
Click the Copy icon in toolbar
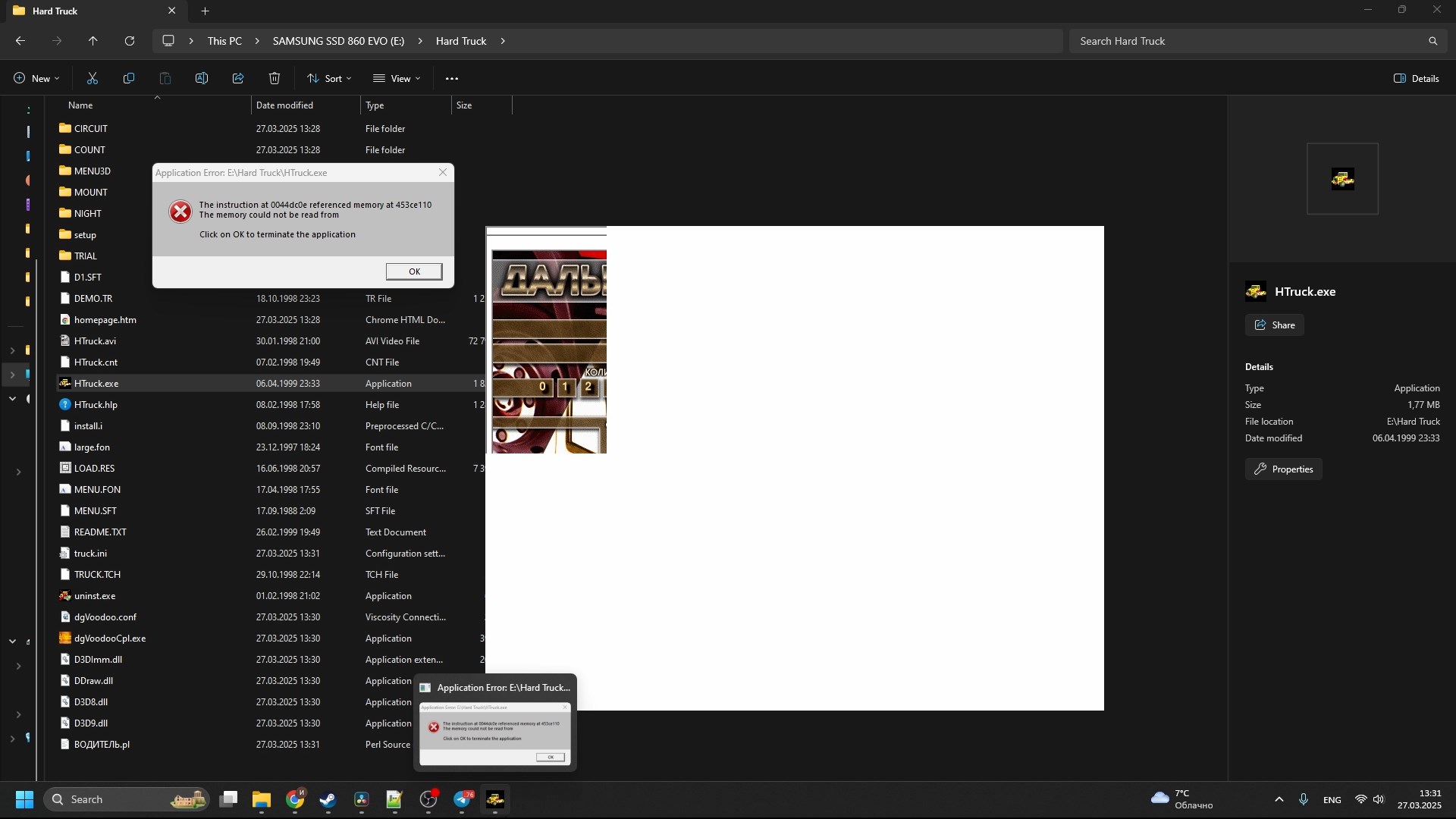pos(129,78)
